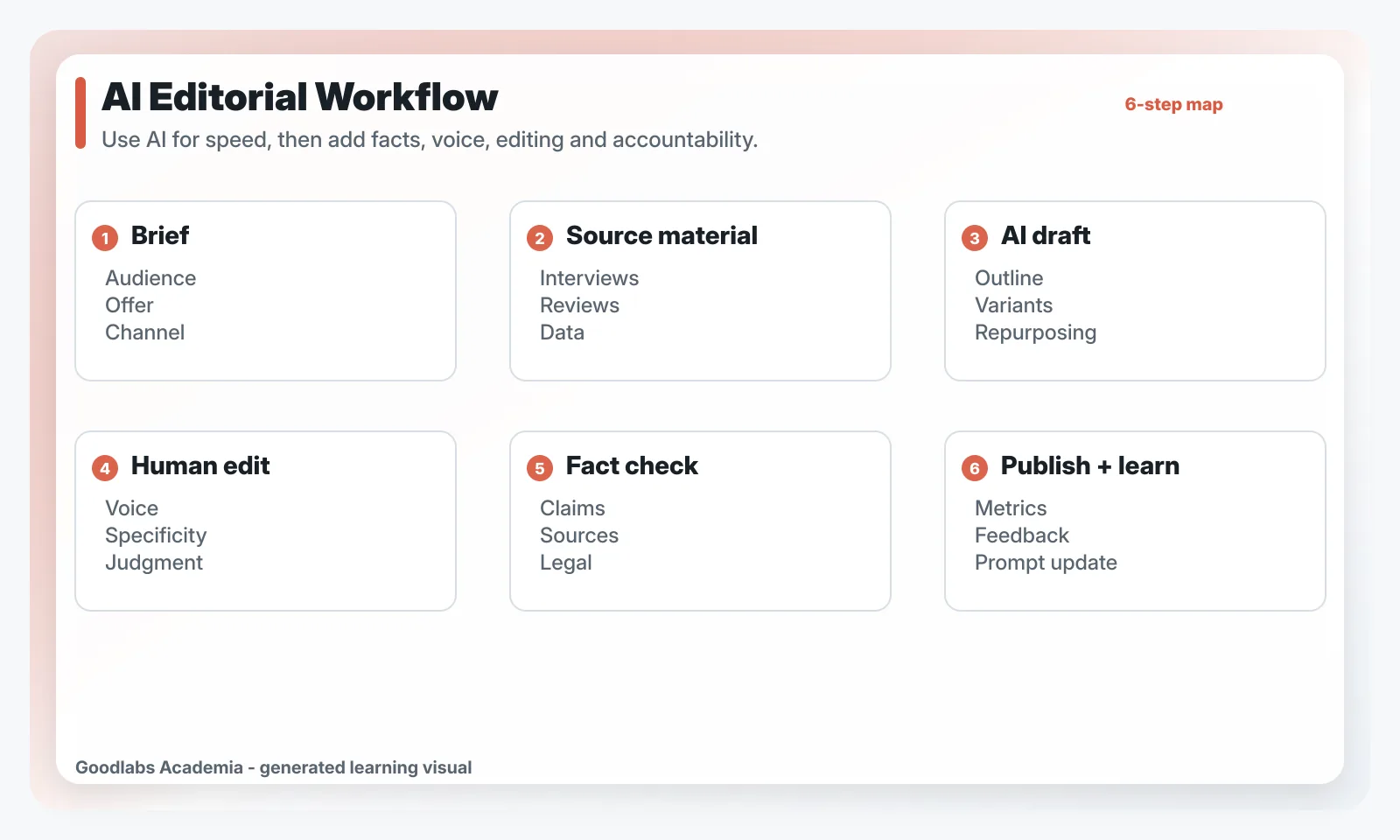Click "Prompt update" under Publish + learn

click(x=1046, y=563)
